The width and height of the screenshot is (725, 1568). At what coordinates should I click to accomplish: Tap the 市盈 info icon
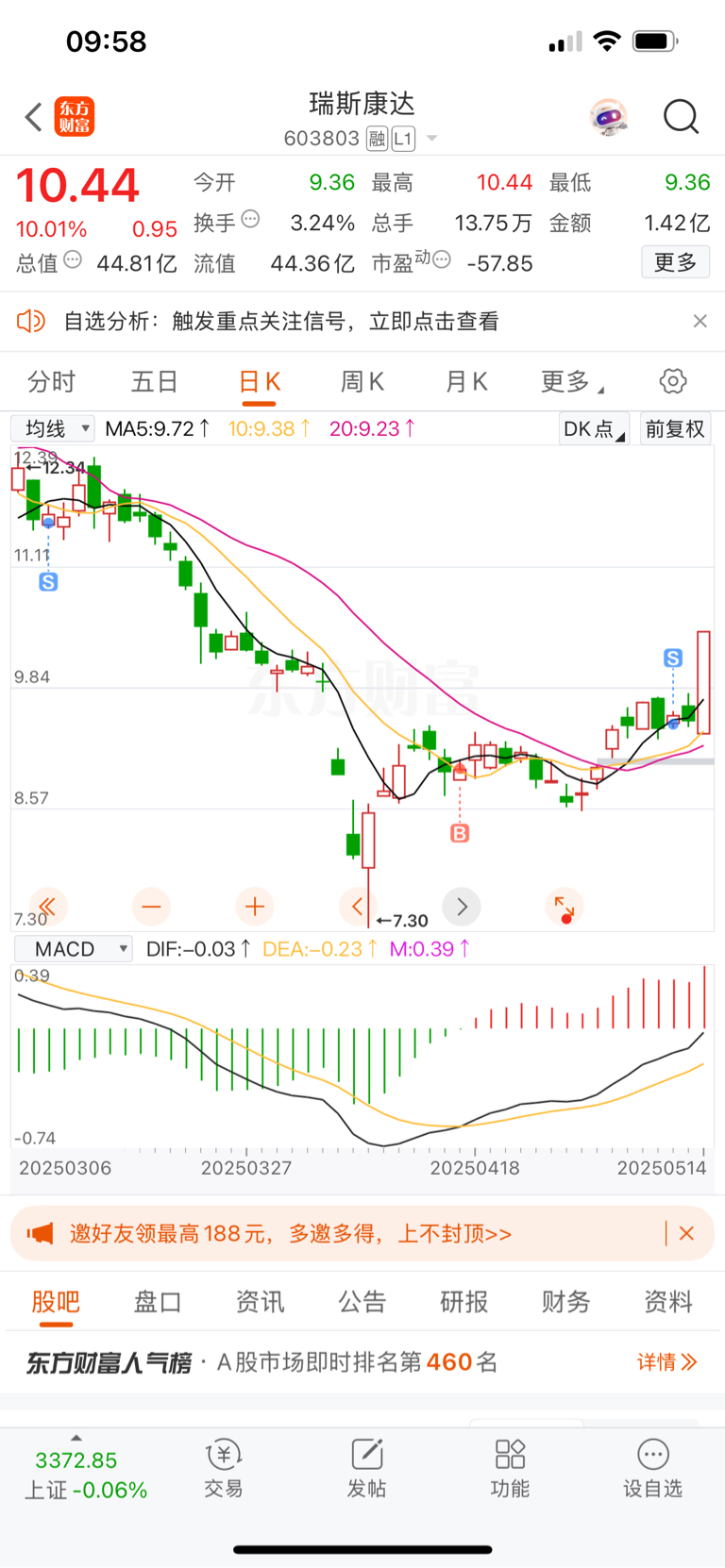441,259
